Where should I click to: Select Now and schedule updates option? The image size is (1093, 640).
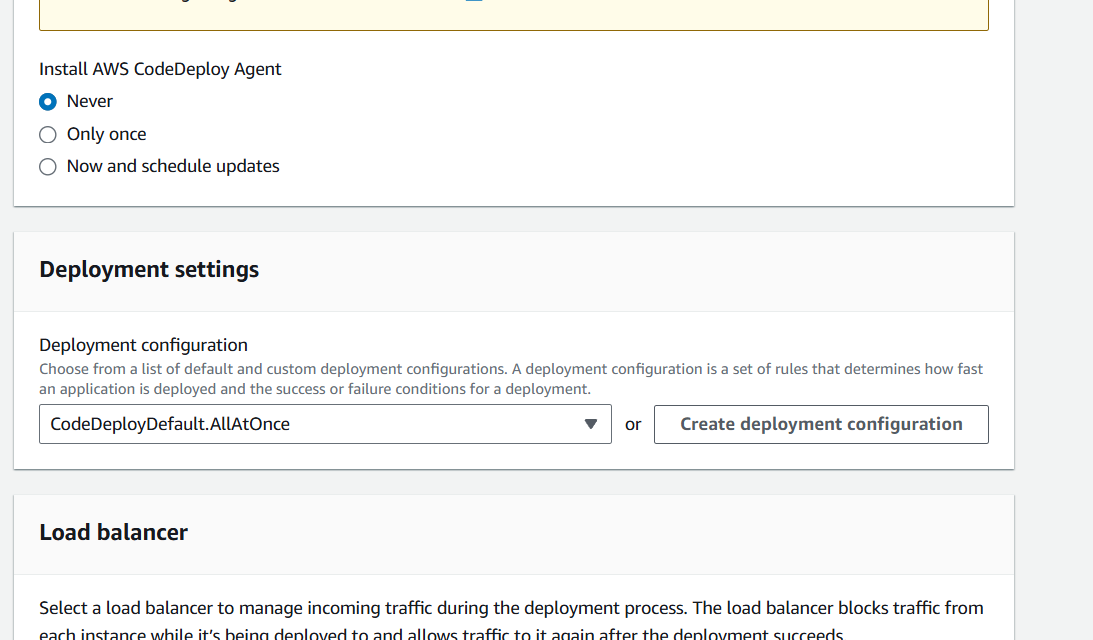point(47,167)
